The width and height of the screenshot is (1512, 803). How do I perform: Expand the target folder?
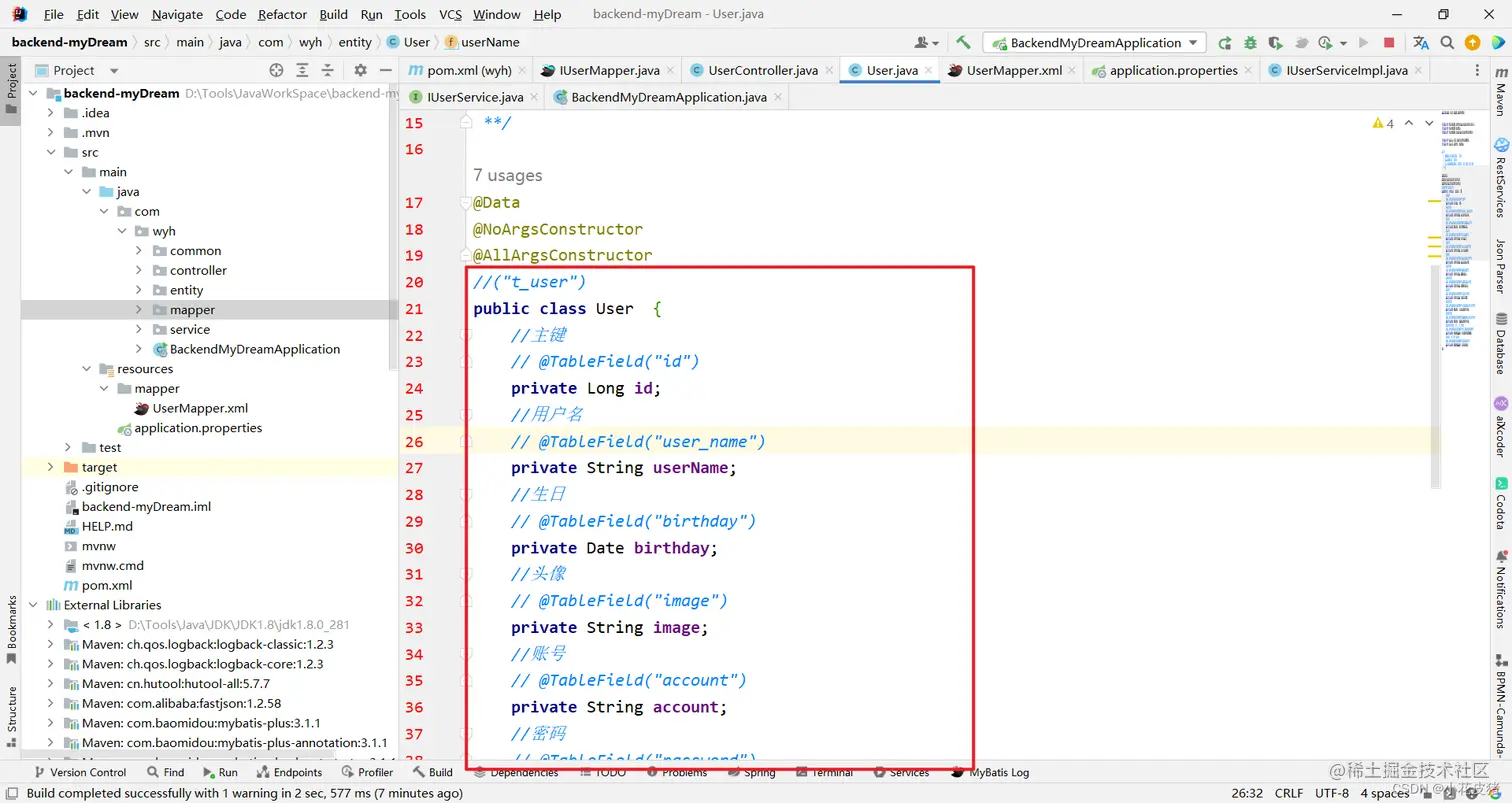[x=51, y=467]
